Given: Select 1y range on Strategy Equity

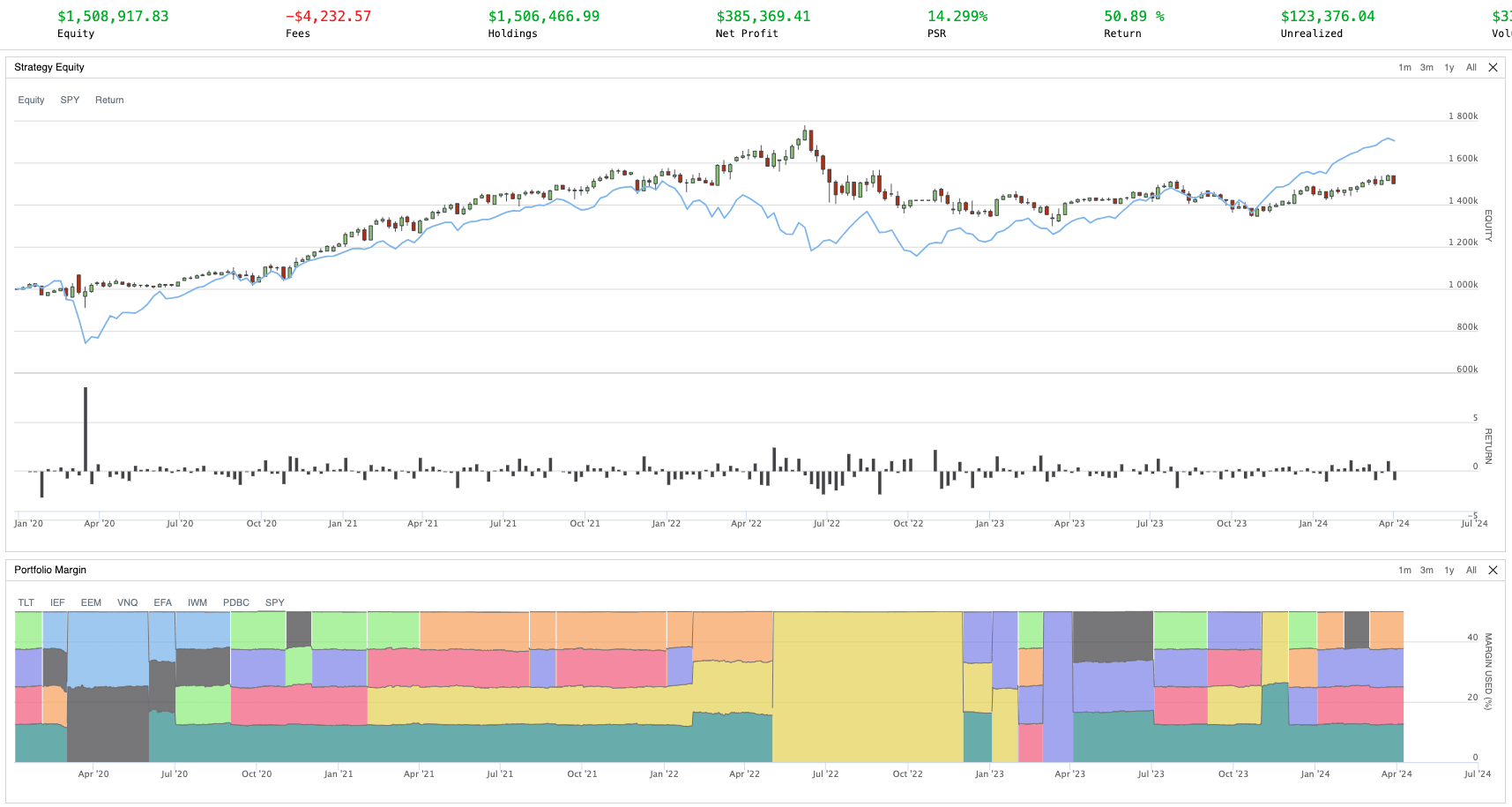Looking at the screenshot, I should click(x=1449, y=68).
